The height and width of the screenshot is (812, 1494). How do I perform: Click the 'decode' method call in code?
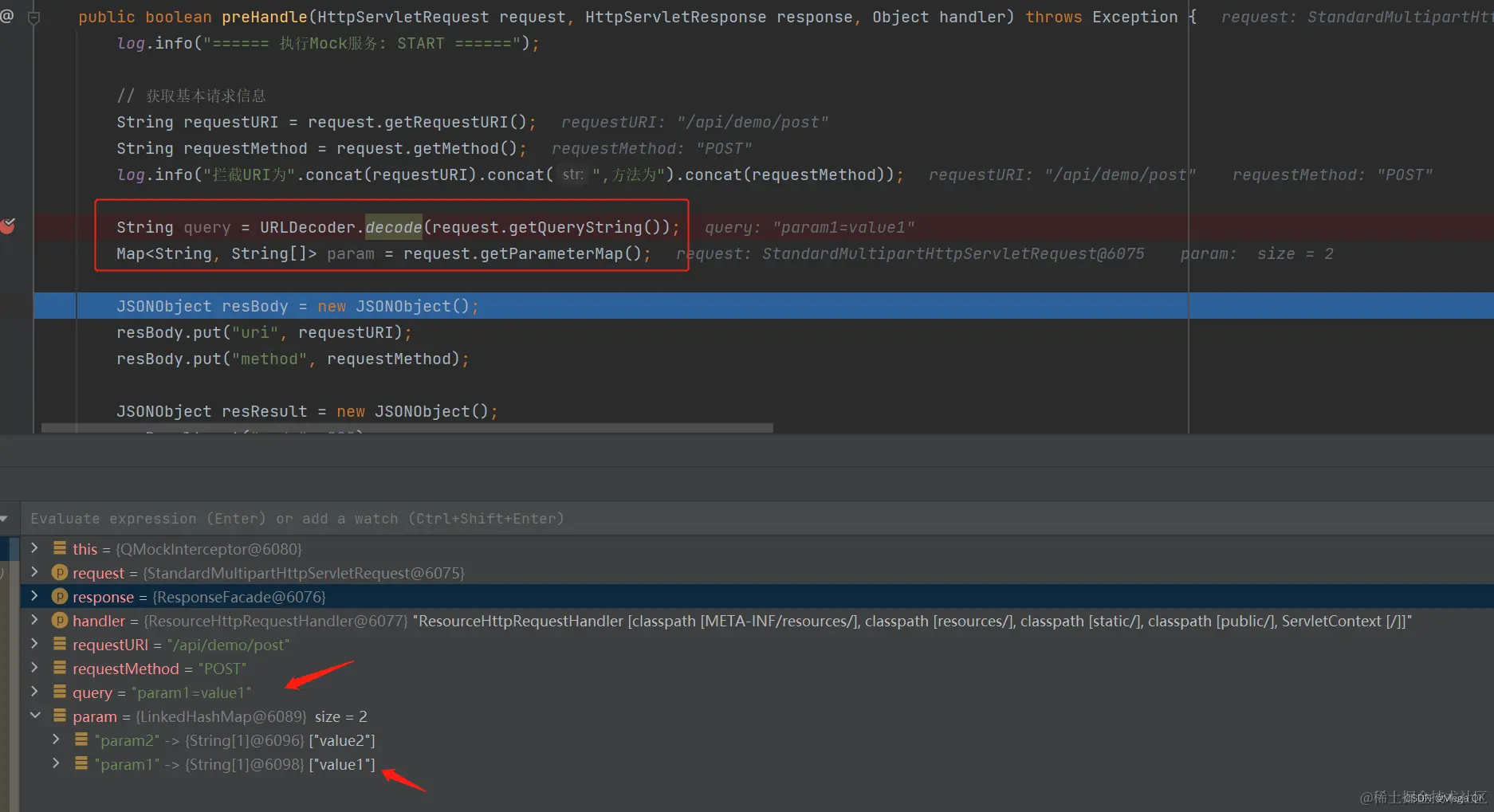[x=394, y=227]
